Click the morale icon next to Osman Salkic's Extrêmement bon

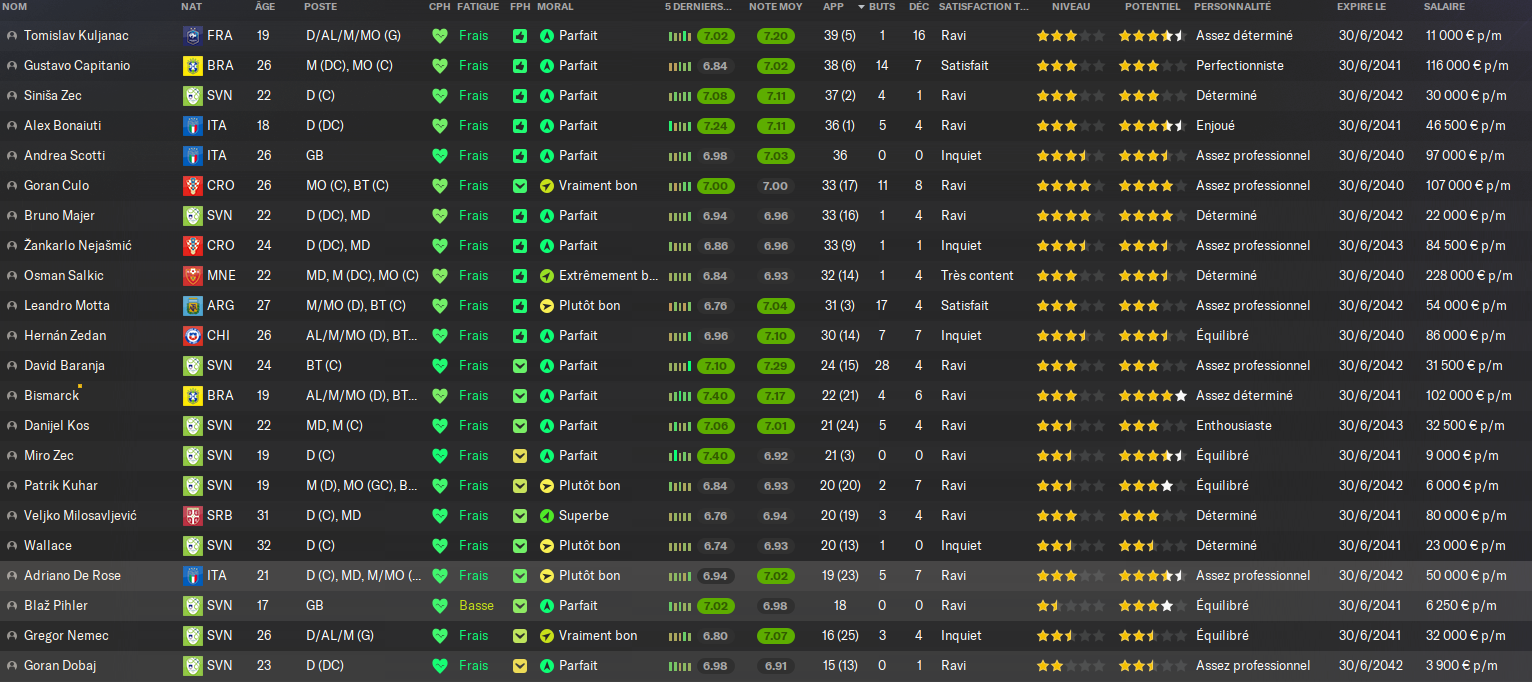point(546,276)
